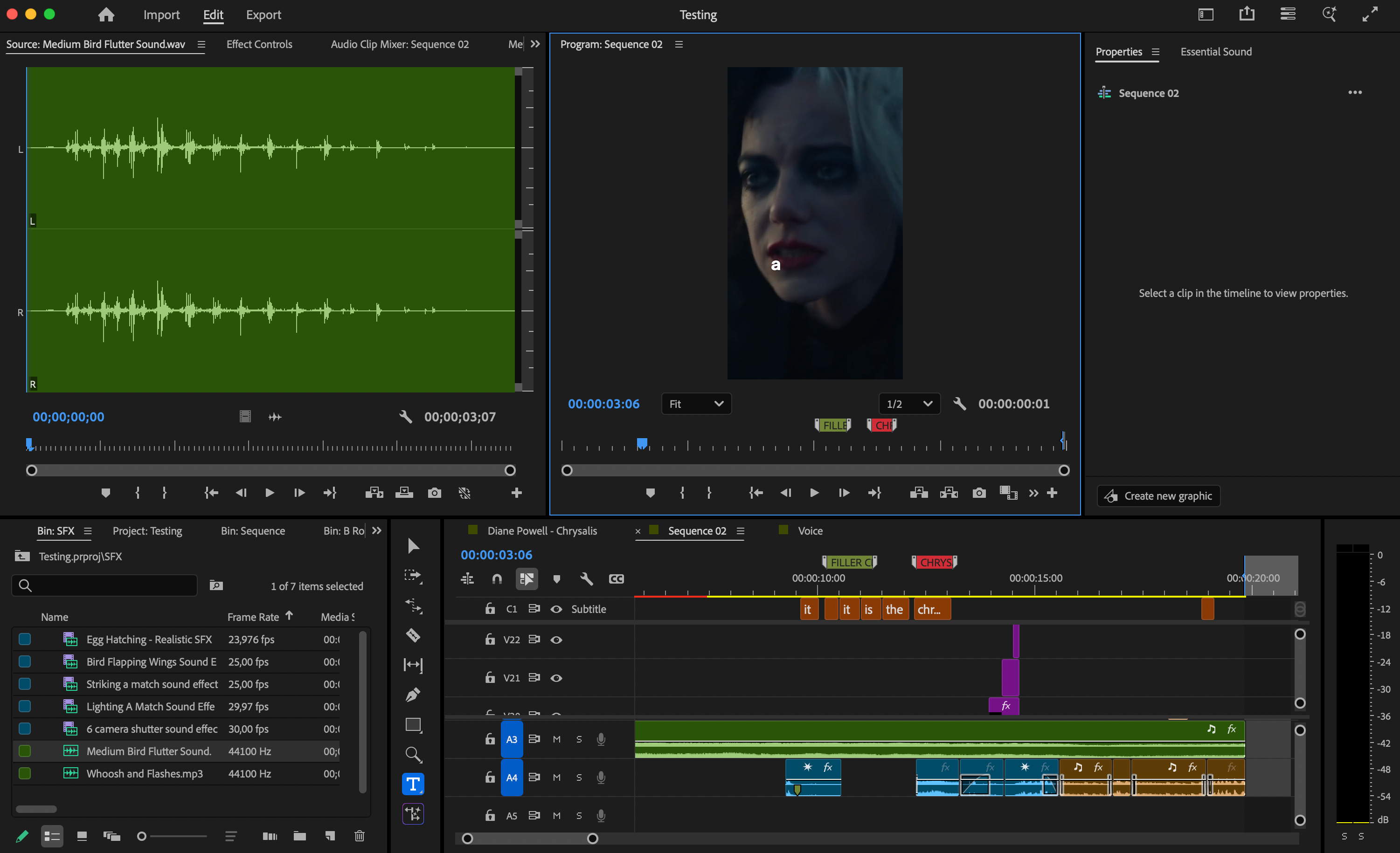1400x853 pixels.
Task: Hide the V22 track with eye icon
Action: pos(556,640)
